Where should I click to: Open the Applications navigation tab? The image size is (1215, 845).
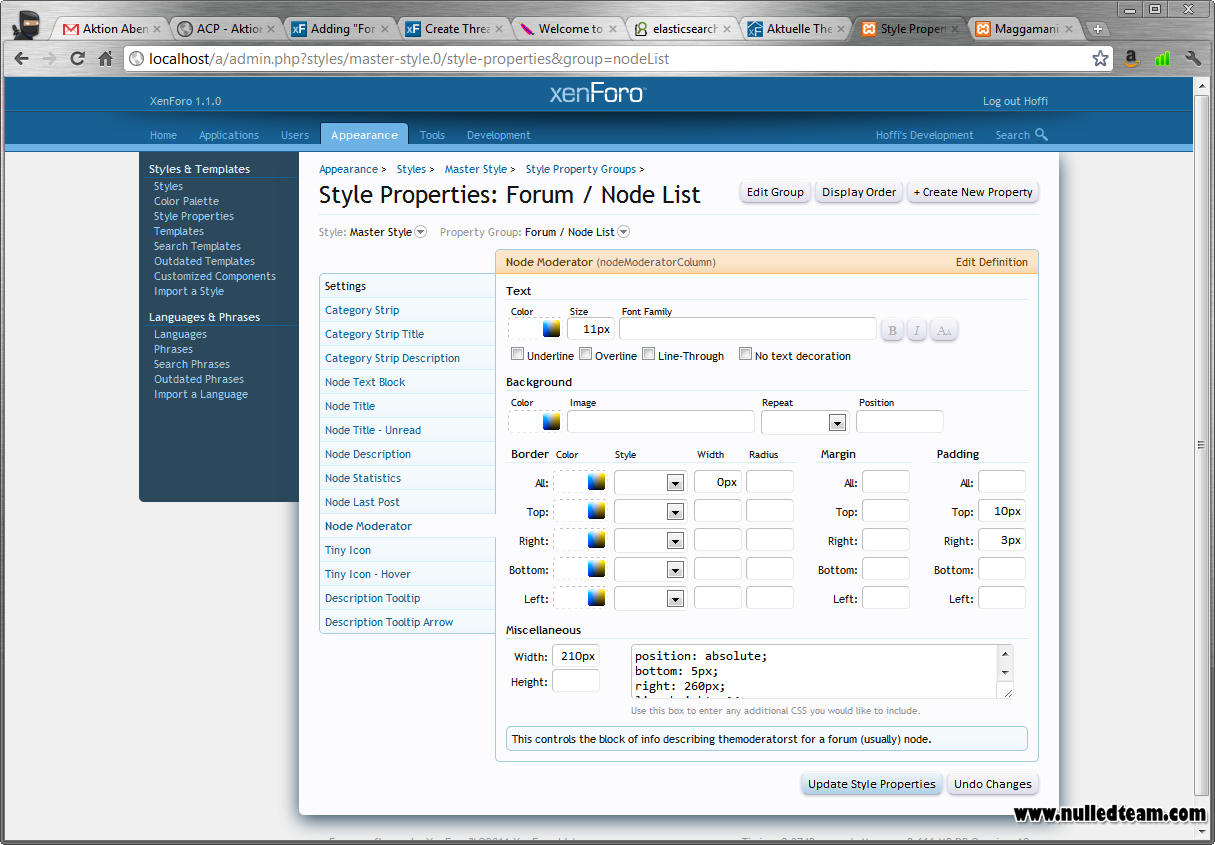[x=229, y=135]
